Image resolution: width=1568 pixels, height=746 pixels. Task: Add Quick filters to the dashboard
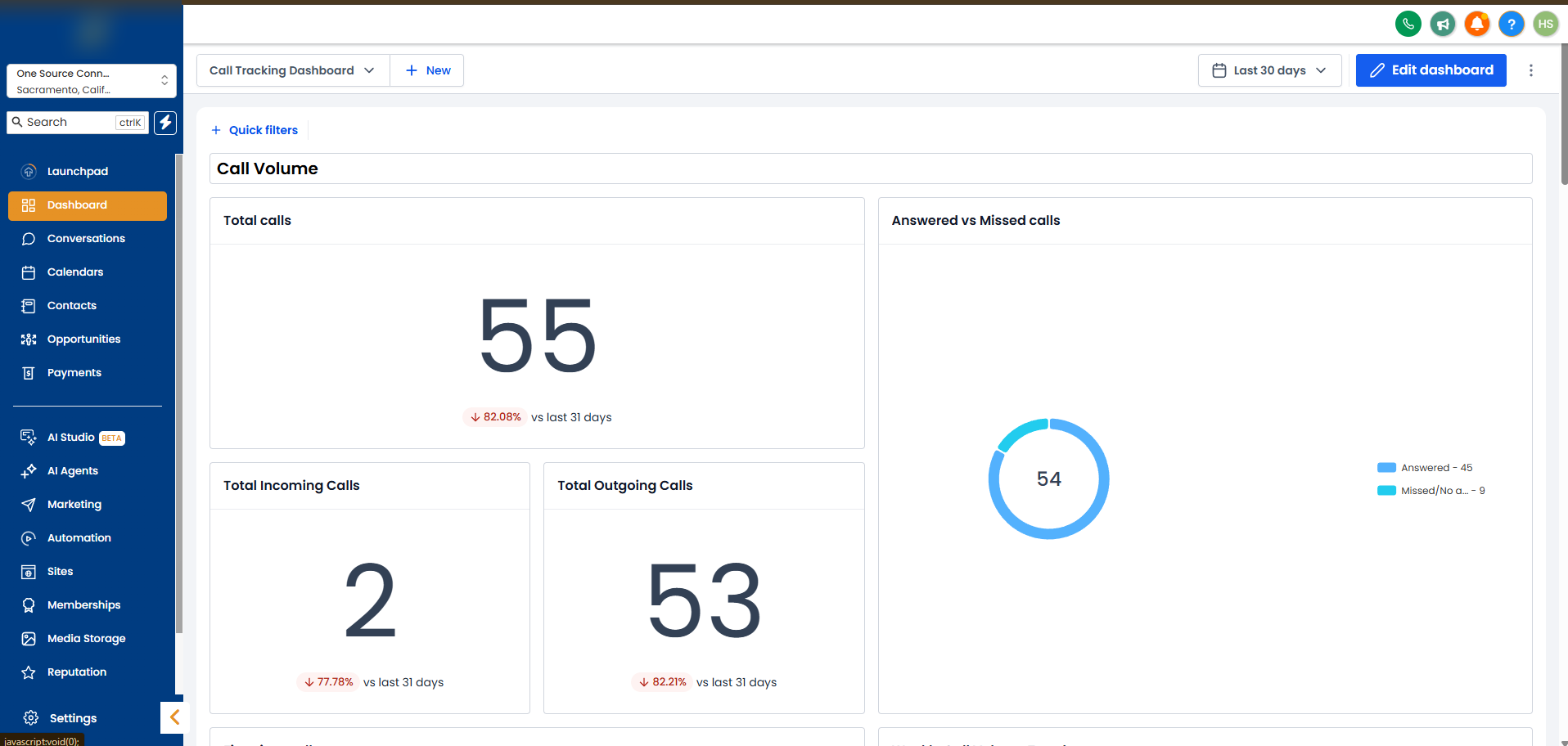pyautogui.click(x=255, y=130)
